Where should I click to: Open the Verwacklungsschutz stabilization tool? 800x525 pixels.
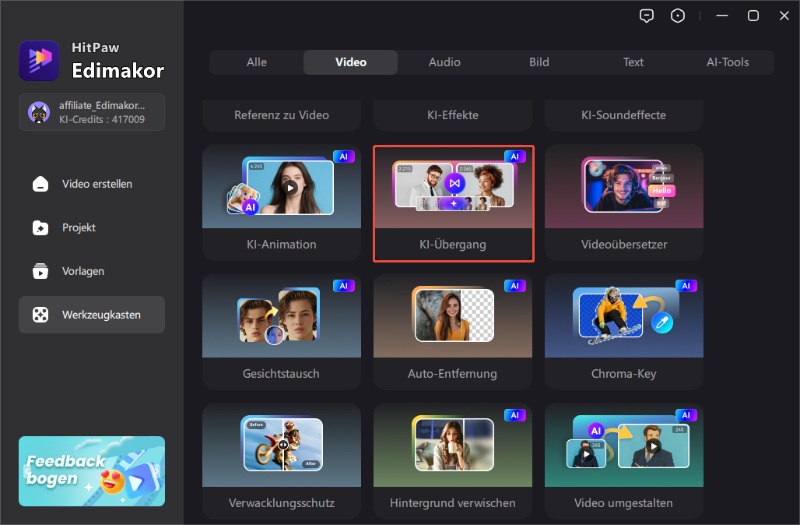coord(281,462)
